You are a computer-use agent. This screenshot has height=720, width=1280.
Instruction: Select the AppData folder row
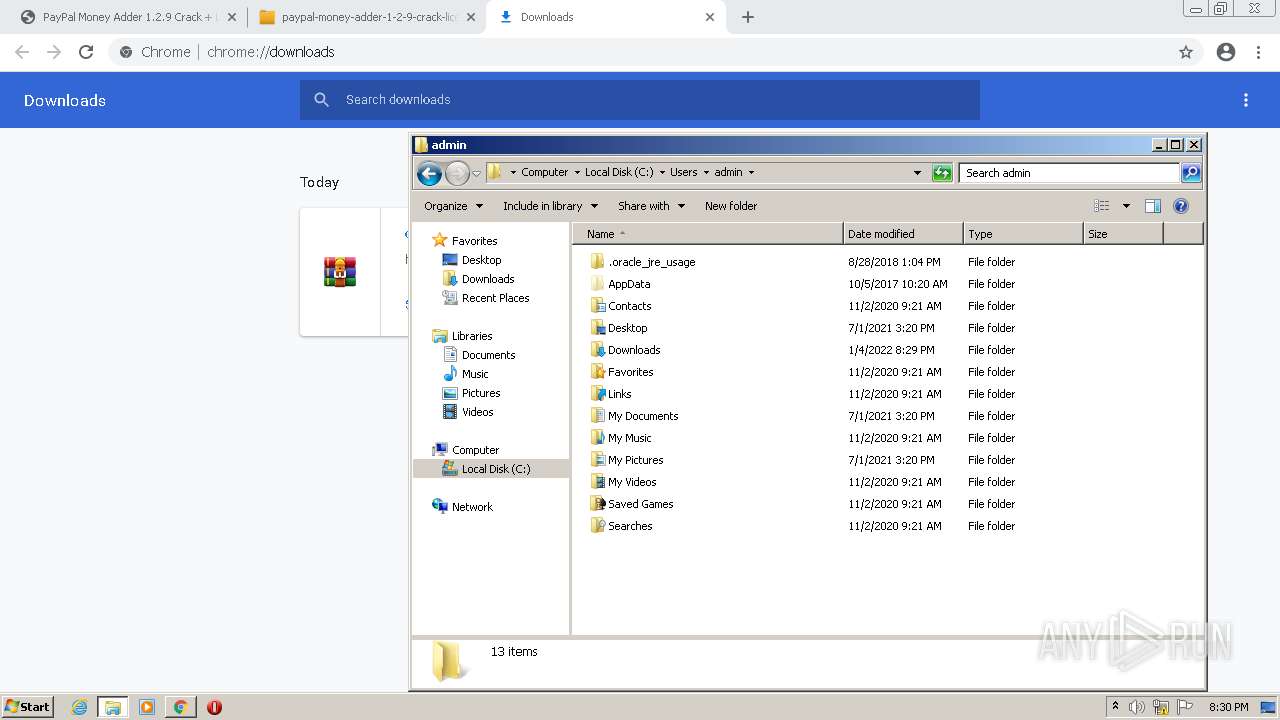click(629, 284)
